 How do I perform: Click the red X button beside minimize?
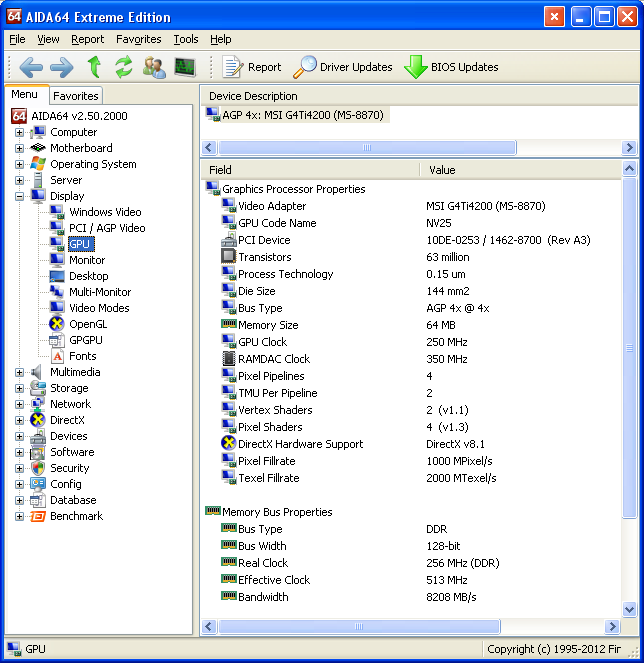click(554, 17)
